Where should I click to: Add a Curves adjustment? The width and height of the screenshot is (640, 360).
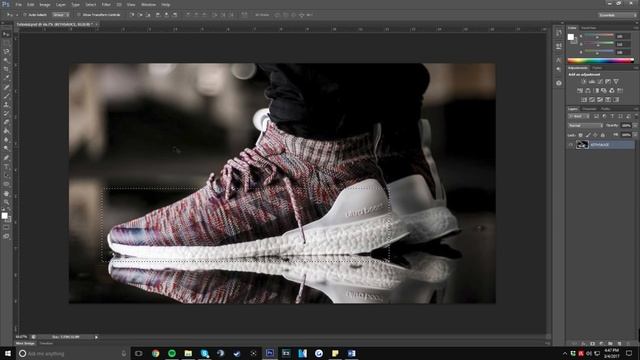[600, 82]
